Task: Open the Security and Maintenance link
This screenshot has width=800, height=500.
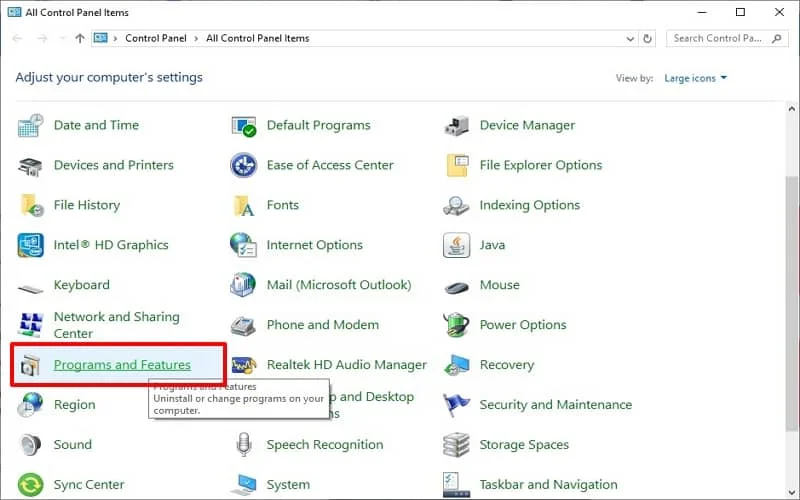Action: click(x=556, y=405)
